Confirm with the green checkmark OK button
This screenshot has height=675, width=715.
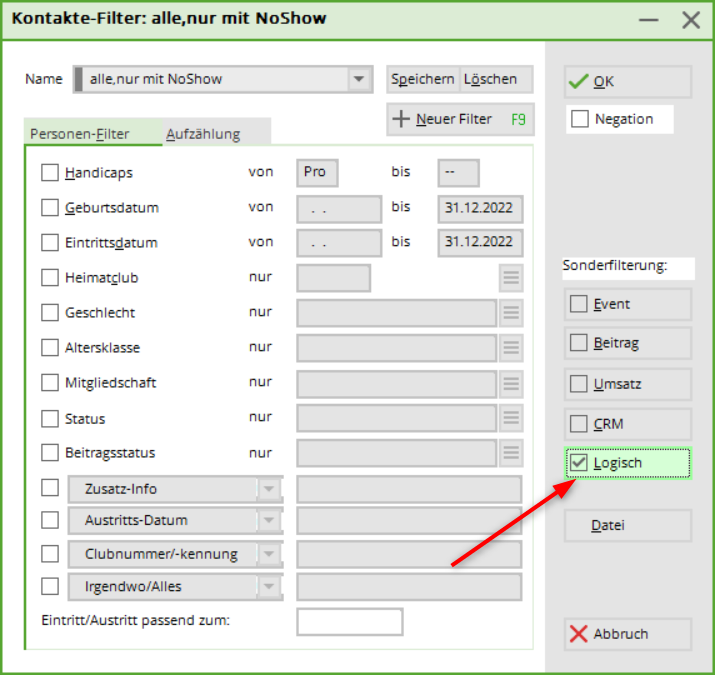[628, 82]
